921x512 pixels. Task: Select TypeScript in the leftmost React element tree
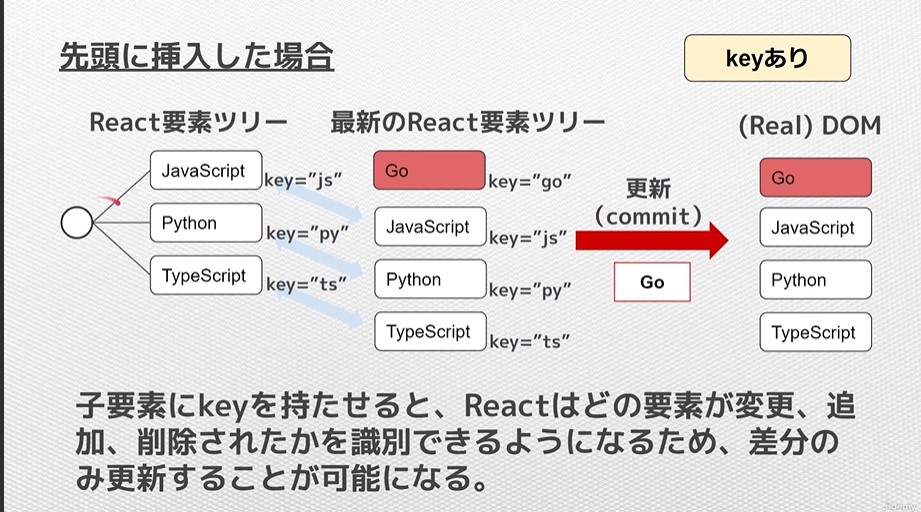205,276
